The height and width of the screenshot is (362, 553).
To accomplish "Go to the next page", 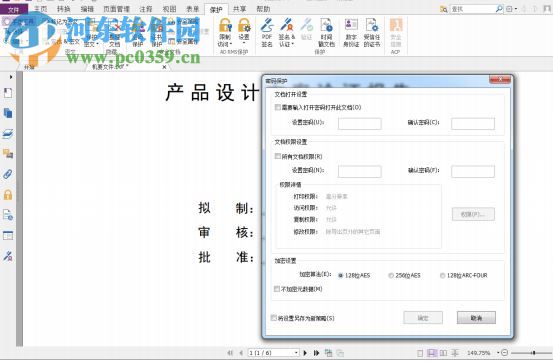I will coord(305,352).
